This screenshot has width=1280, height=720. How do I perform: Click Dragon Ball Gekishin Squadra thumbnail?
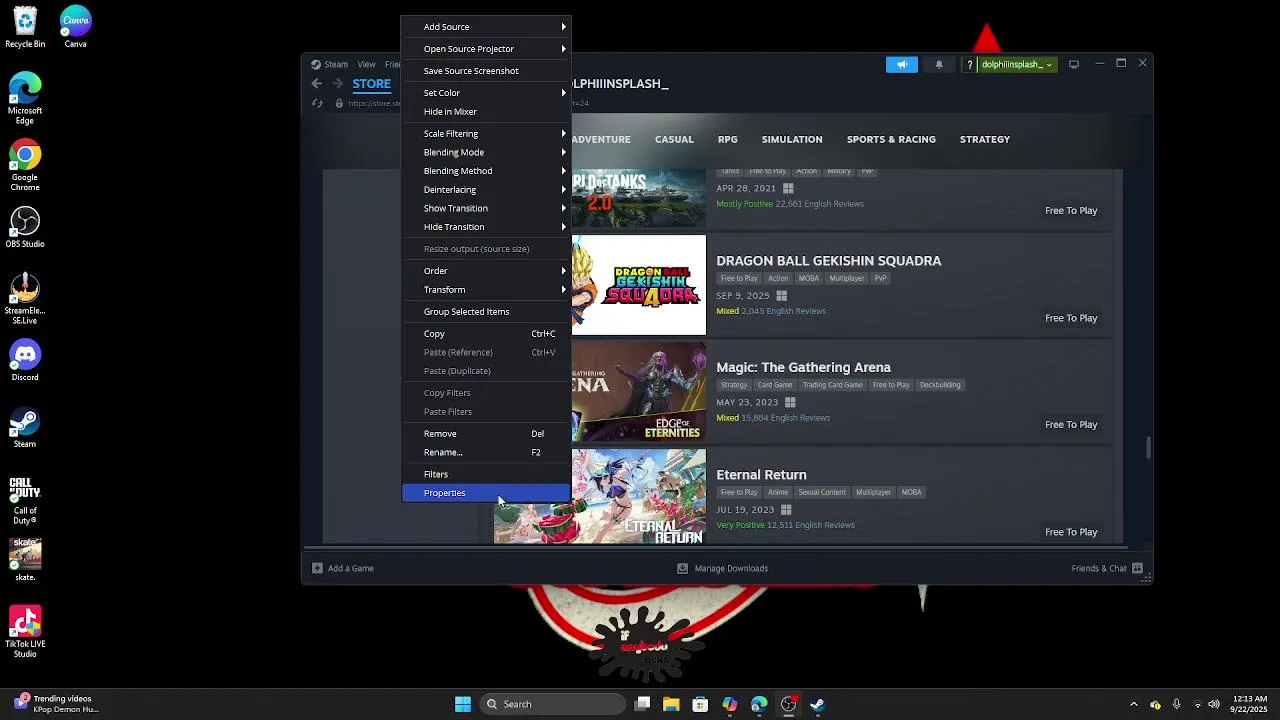pyautogui.click(x=638, y=285)
